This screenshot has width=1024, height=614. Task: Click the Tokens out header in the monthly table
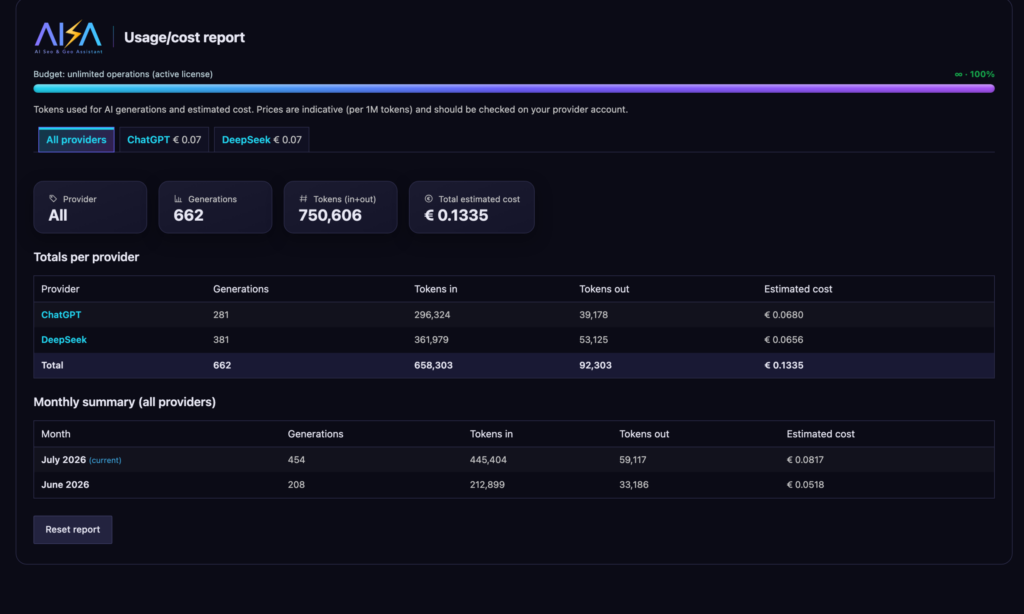644,434
